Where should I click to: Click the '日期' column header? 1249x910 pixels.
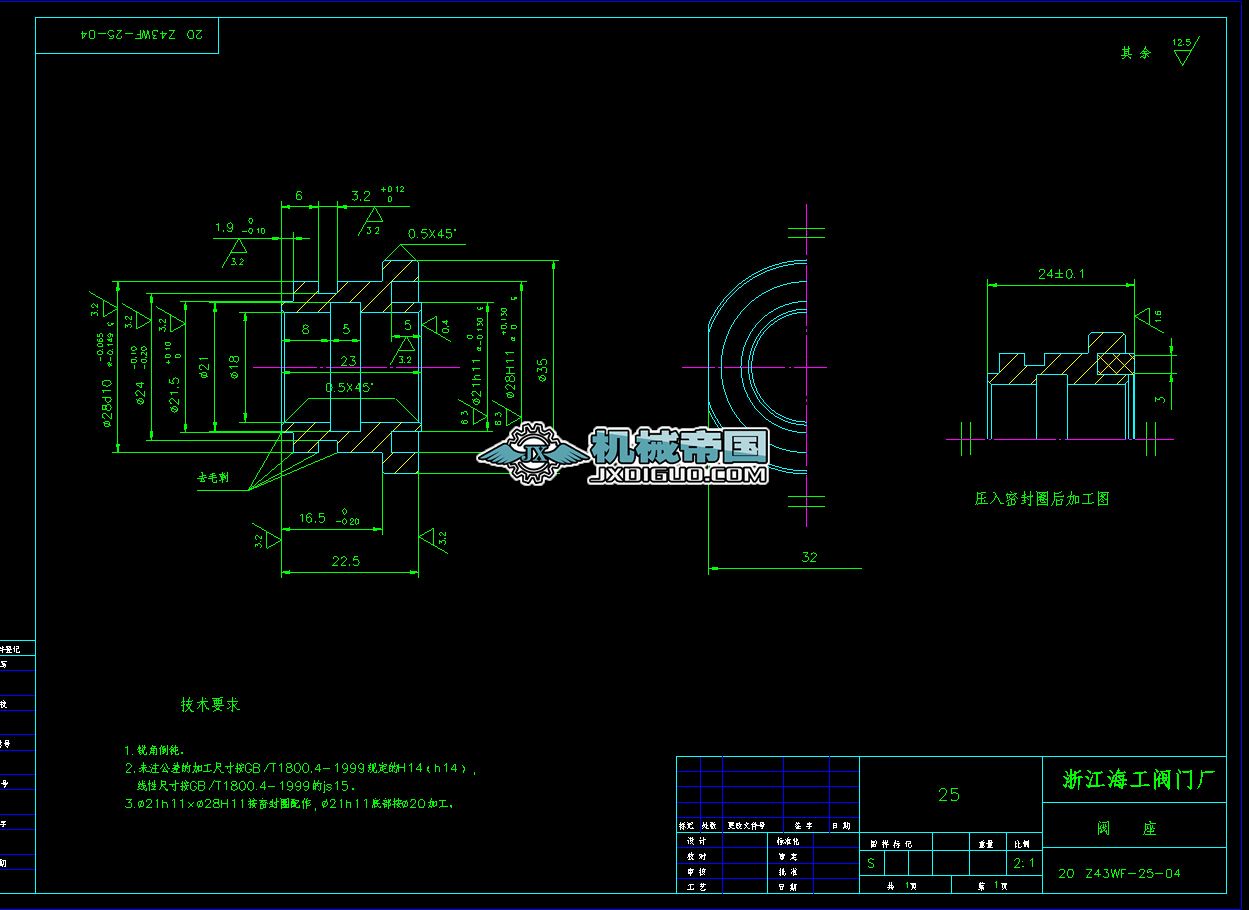[x=840, y=826]
